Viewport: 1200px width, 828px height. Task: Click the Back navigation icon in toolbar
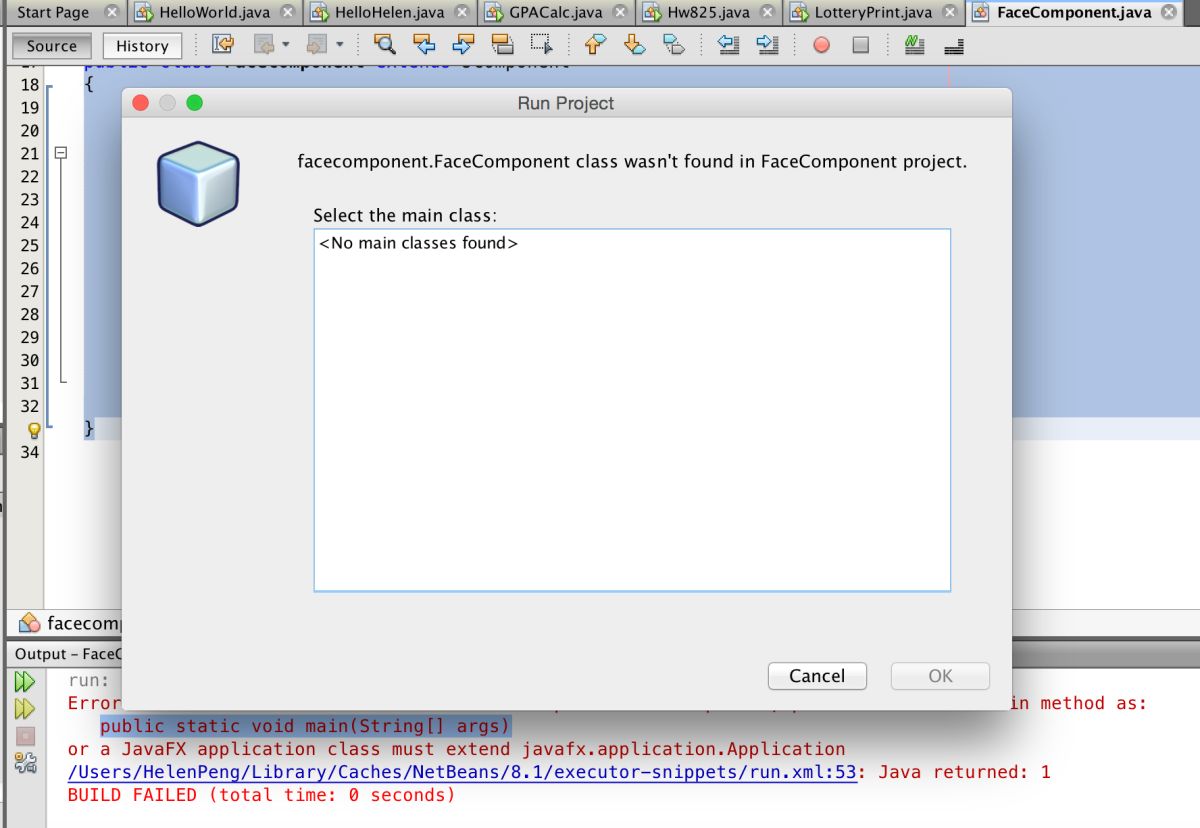coord(263,45)
